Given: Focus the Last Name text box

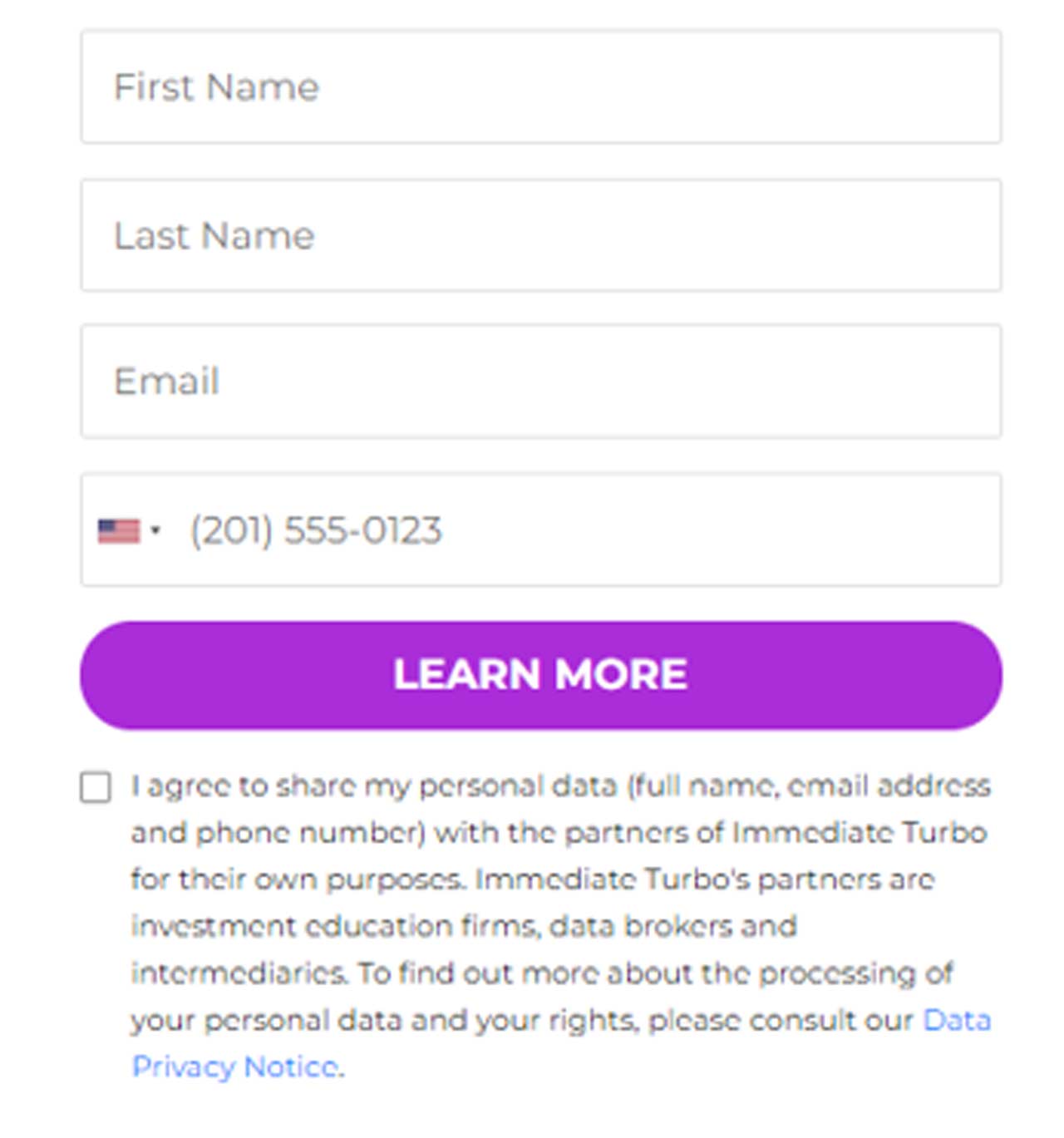Looking at the screenshot, I should (540, 235).
